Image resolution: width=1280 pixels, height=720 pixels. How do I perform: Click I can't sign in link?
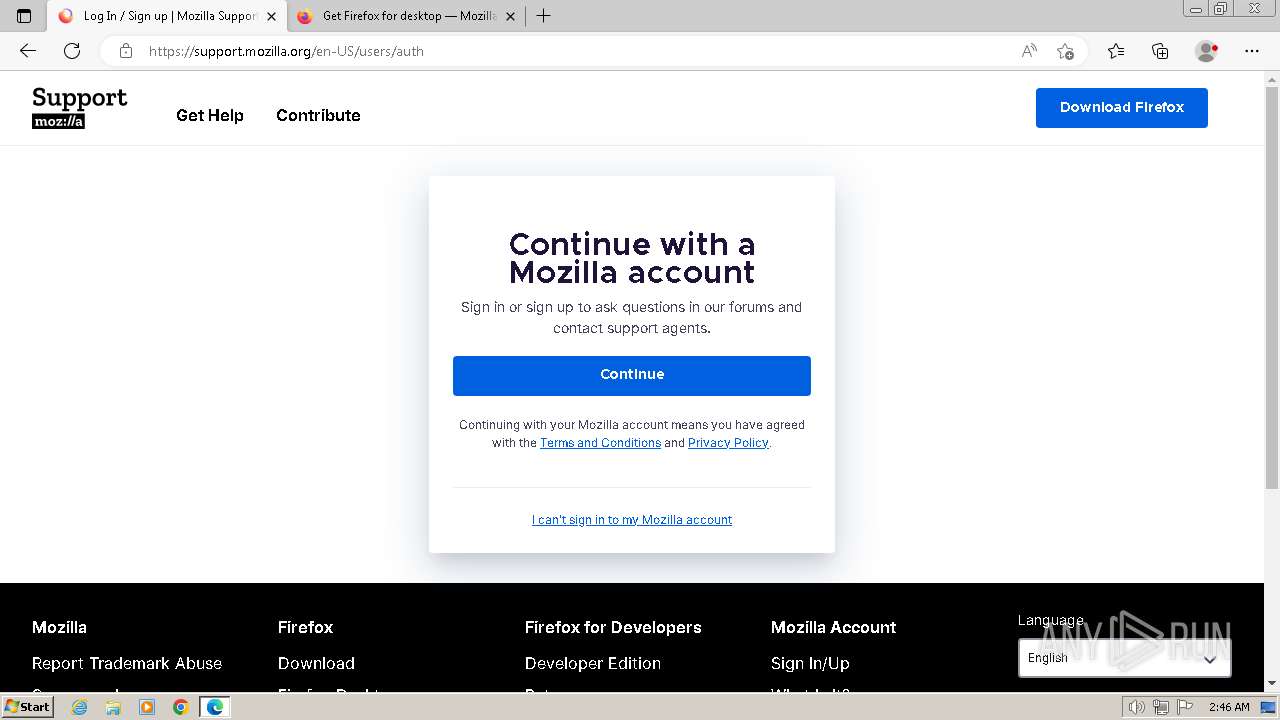tap(632, 520)
